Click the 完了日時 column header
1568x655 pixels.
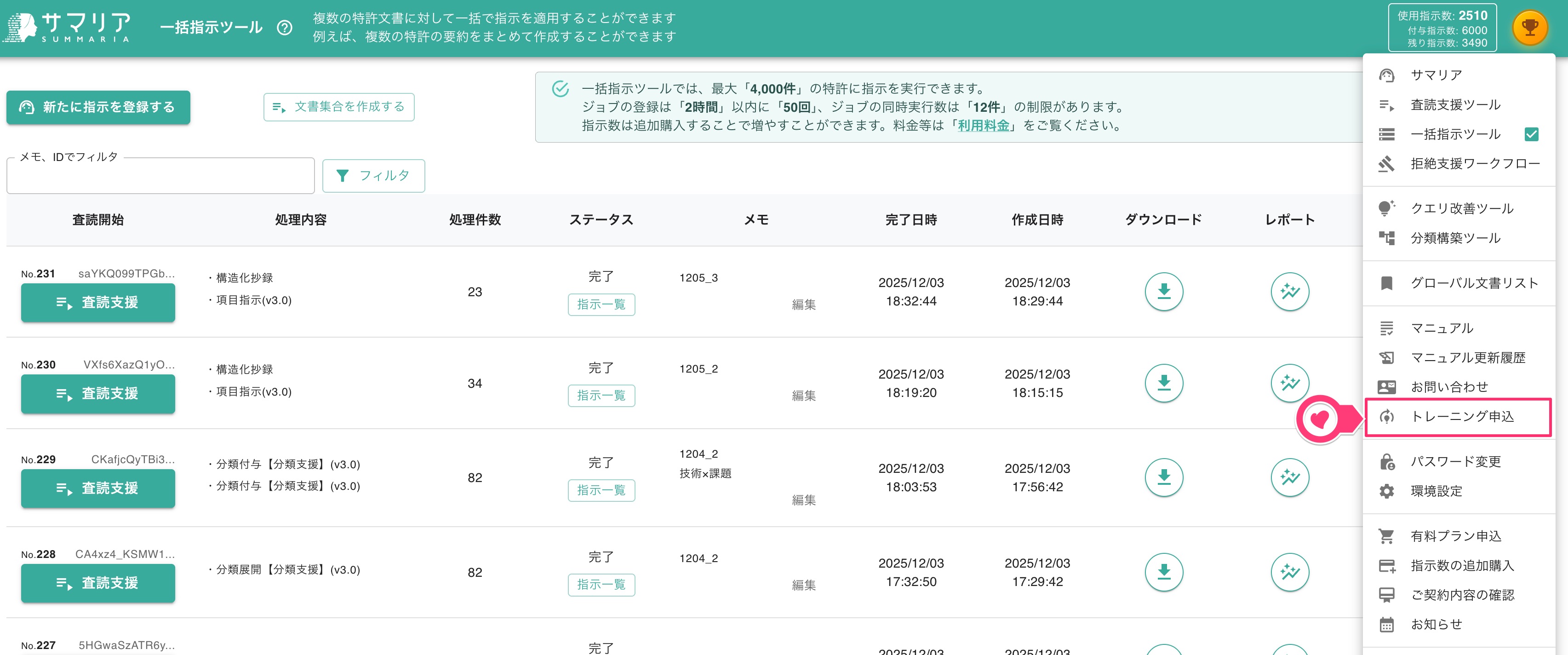(910, 220)
